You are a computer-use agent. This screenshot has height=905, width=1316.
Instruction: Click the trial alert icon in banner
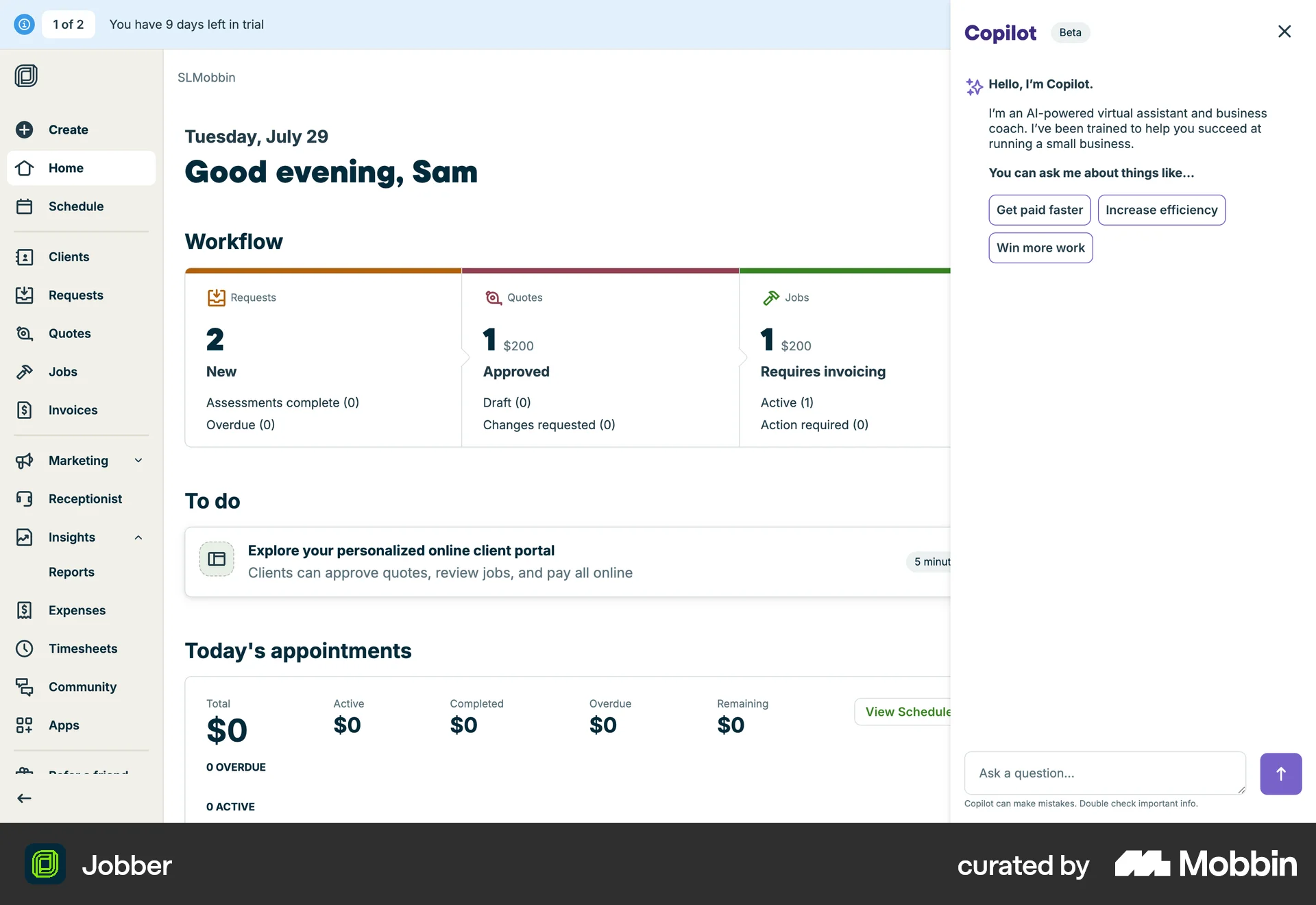click(24, 24)
